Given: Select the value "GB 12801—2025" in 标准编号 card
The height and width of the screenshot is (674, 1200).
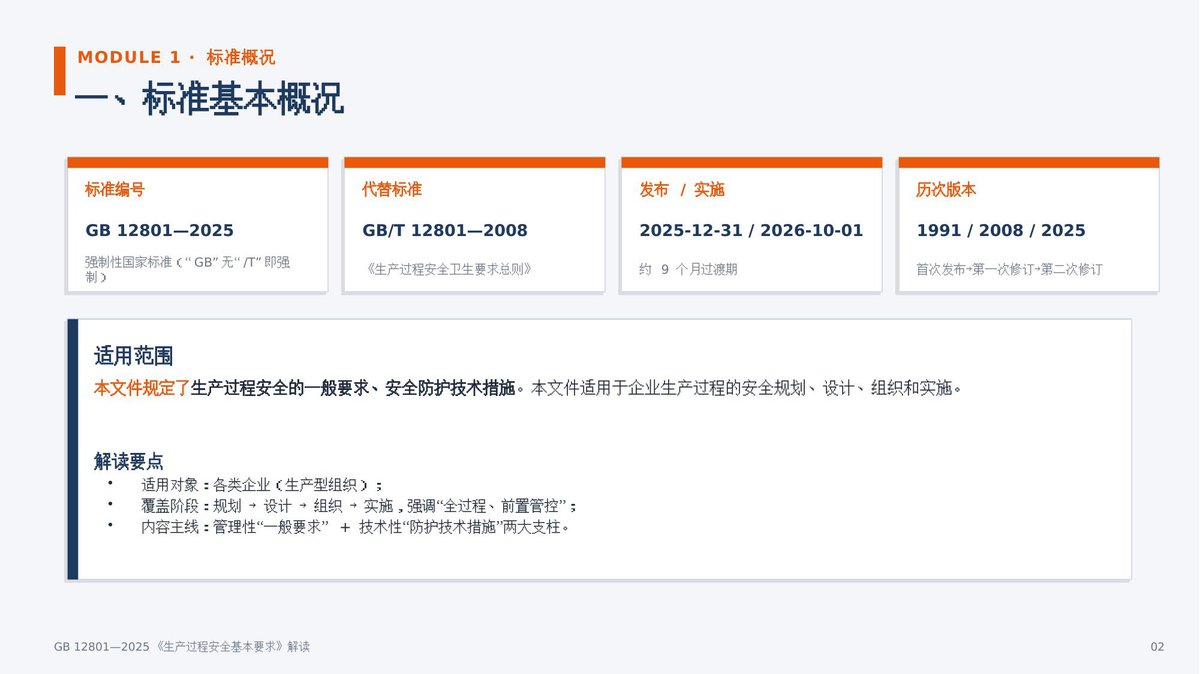Looking at the screenshot, I should click(159, 231).
